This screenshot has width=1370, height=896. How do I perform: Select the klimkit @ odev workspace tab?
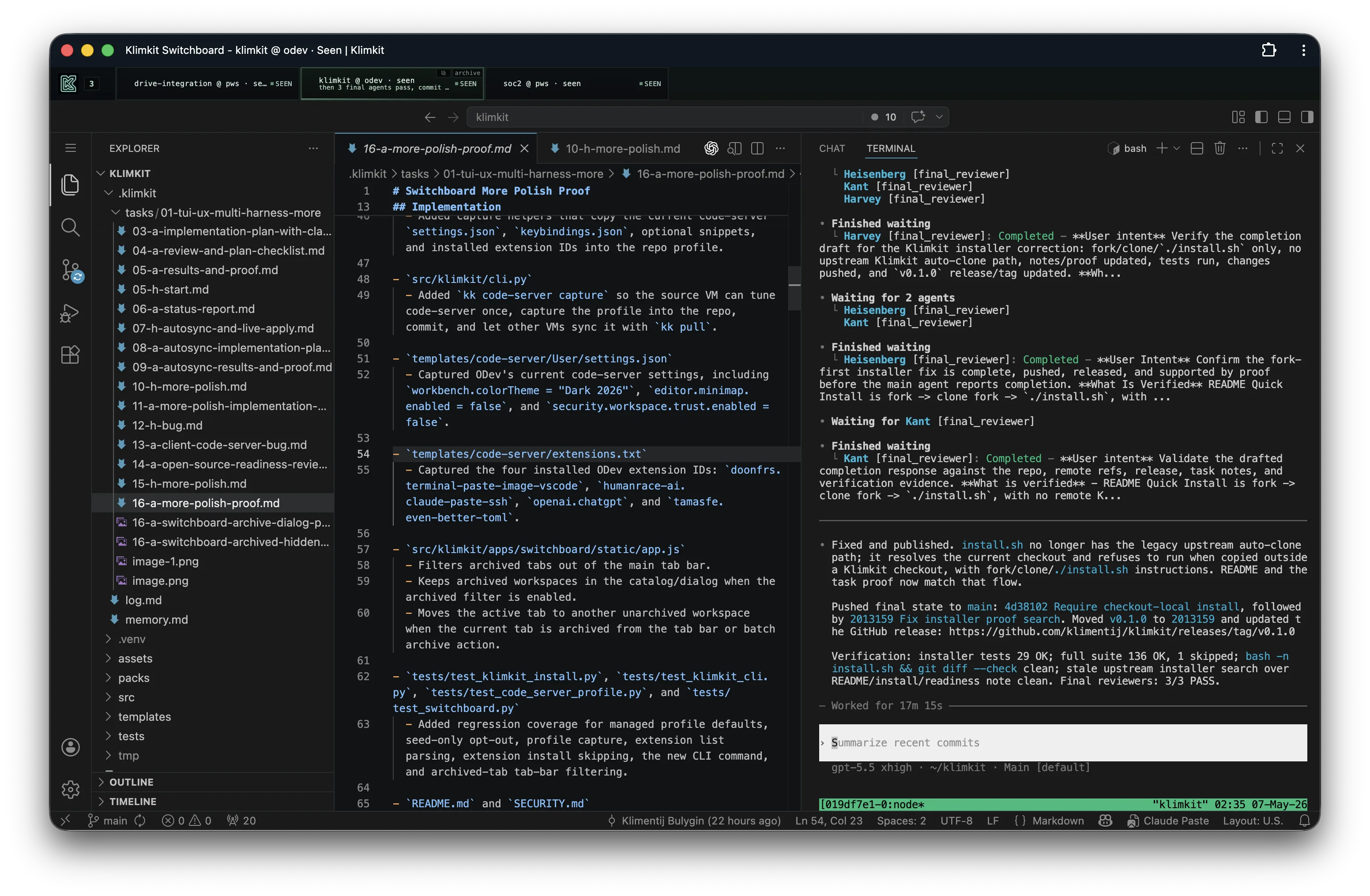(392, 83)
